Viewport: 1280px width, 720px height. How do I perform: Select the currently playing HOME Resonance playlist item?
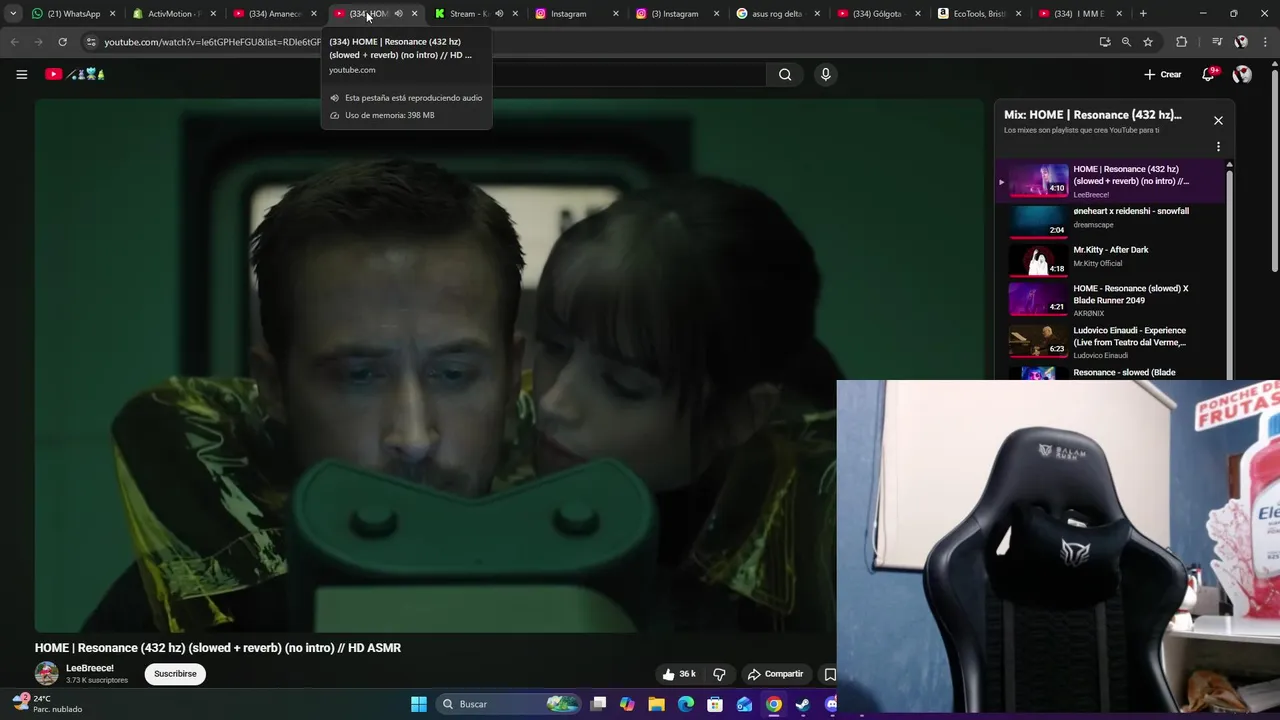coord(1110,181)
